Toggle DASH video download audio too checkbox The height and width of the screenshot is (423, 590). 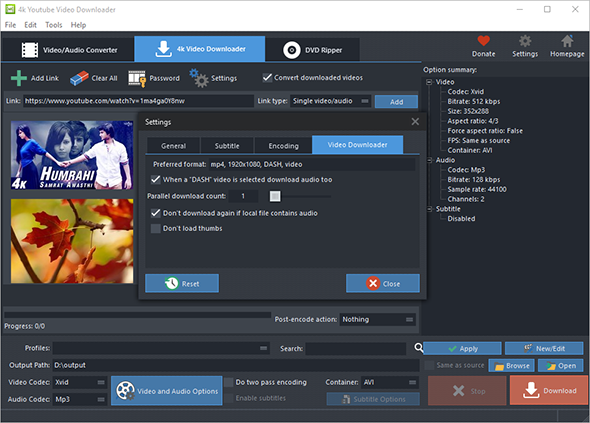pyautogui.click(x=156, y=180)
